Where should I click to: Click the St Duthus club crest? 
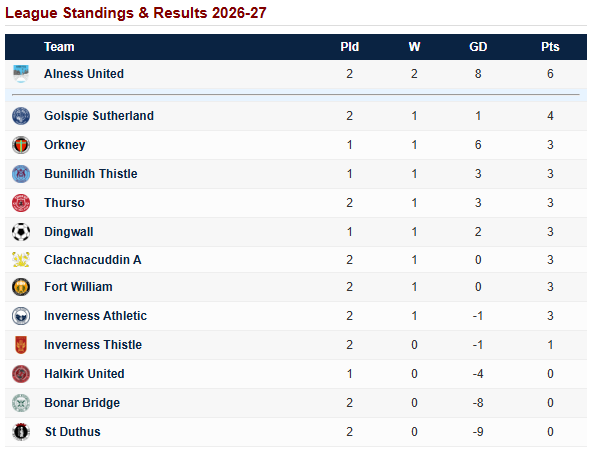tap(21, 432)
